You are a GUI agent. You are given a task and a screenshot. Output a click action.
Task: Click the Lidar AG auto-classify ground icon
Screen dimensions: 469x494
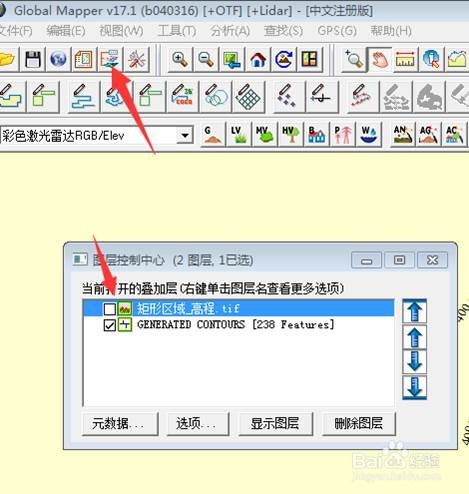(429, 135)
